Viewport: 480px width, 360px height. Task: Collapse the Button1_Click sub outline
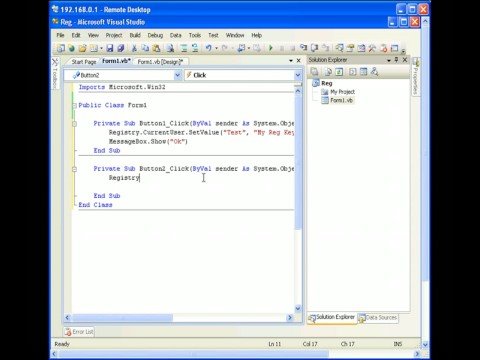74,124
